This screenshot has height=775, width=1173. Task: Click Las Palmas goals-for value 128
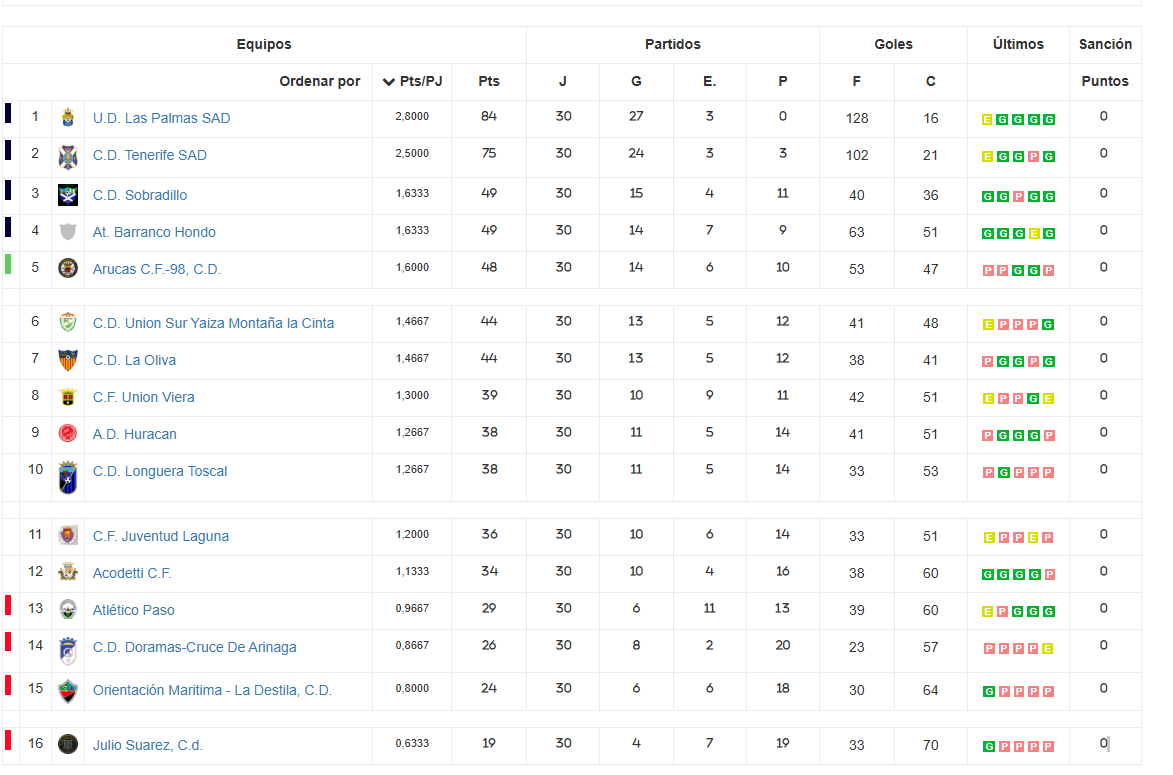tap(857, 118)
